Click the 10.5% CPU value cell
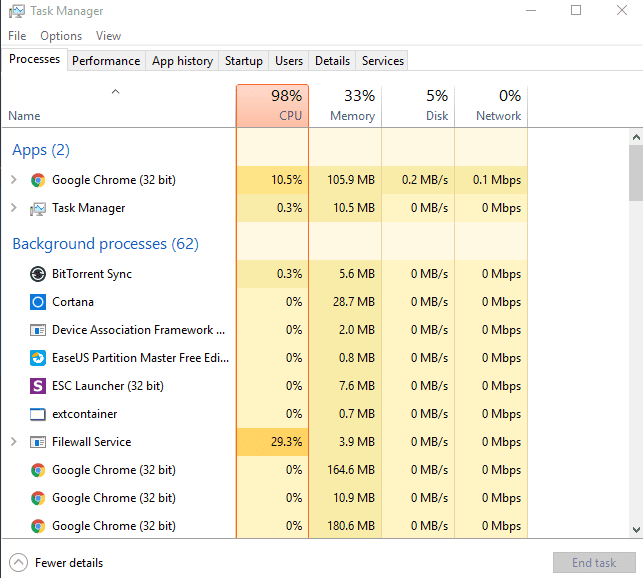 272,180
